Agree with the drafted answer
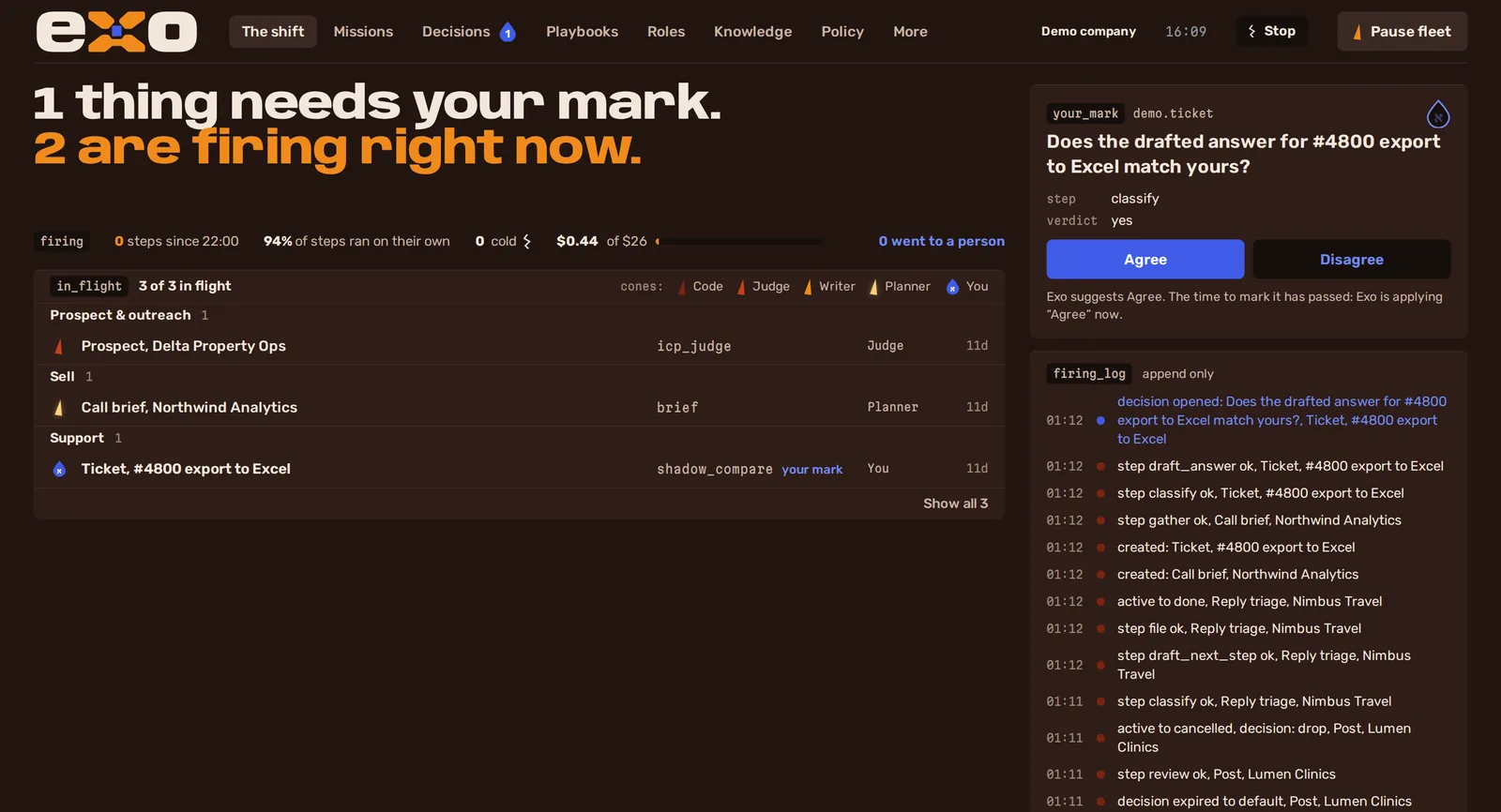 click(x=1145, y=260)
